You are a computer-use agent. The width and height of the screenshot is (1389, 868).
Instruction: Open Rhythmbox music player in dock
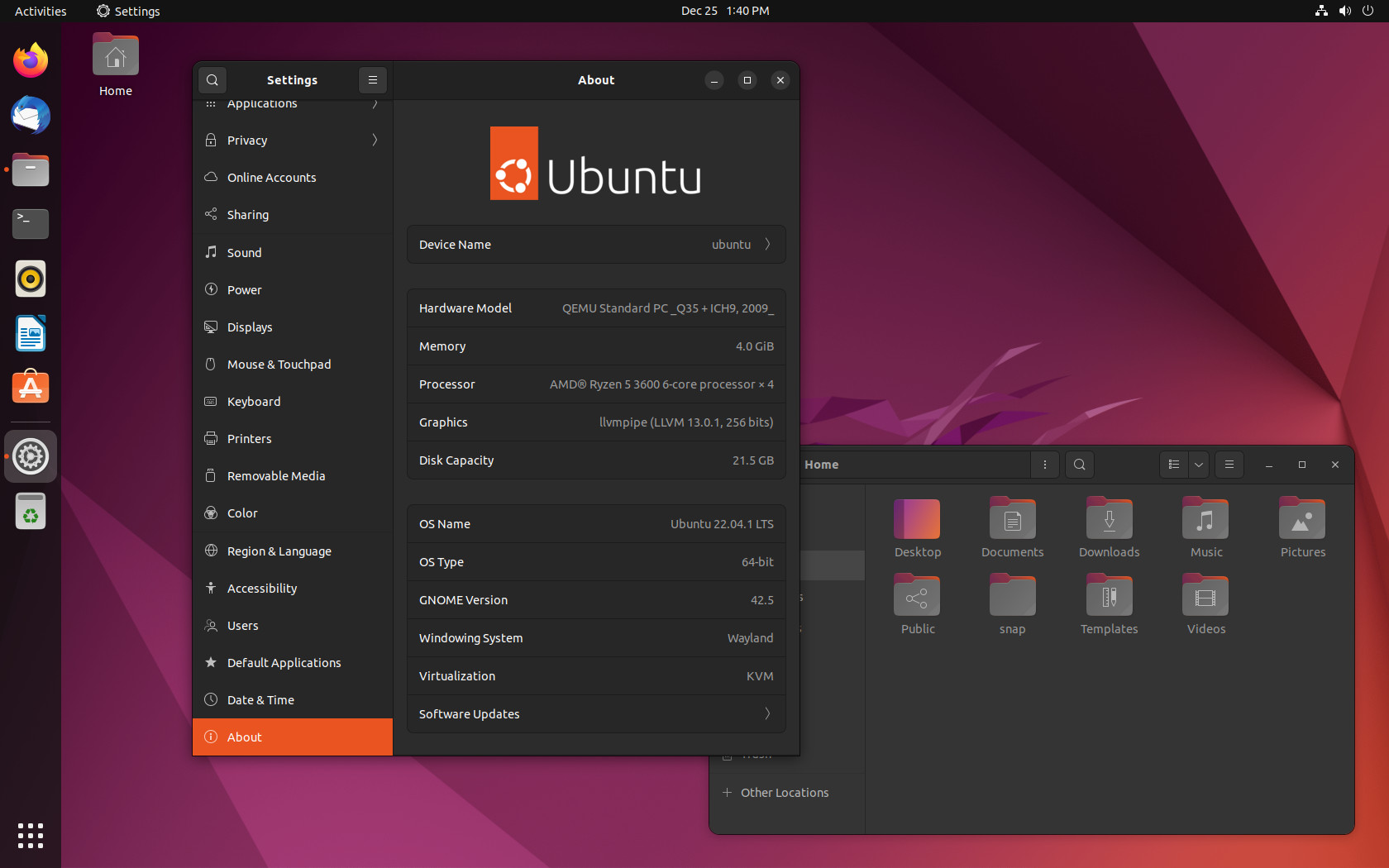pyautogui.click(x=31, y=279)
